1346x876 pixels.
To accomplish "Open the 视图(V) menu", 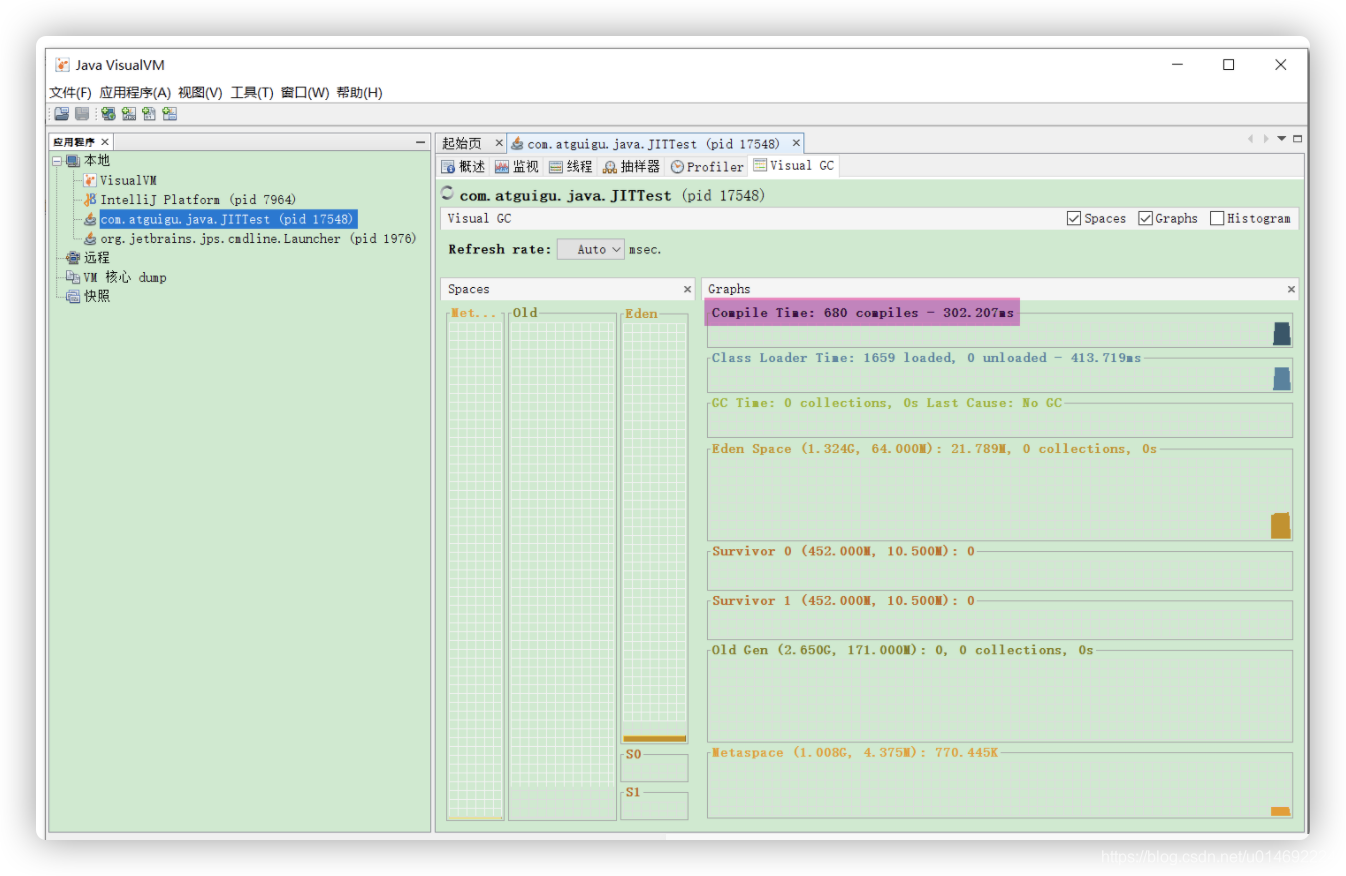I will [x=200, y=93].
